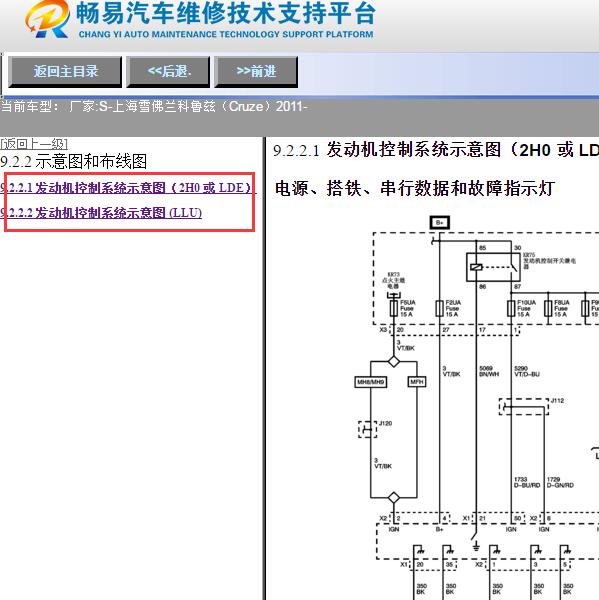
Task: Go back with the <<后退 button
Action: 168,72
